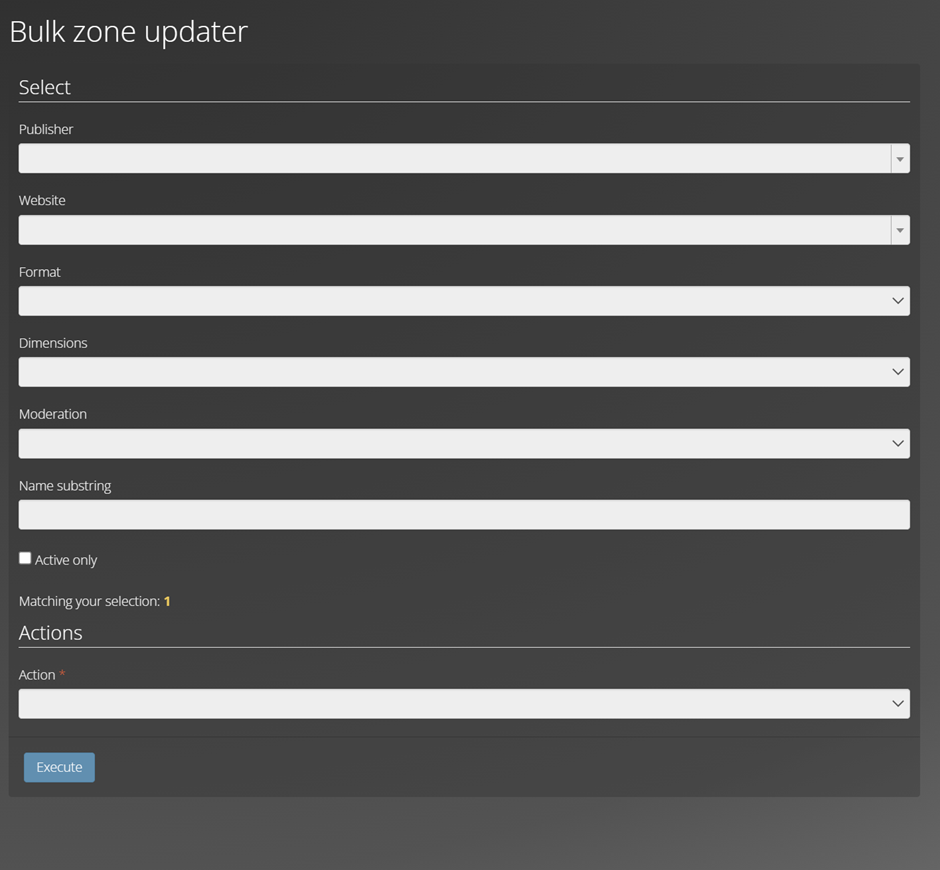Image resolution: width=940 pixels, height=870 pixels.
Task: Open the Moderation select box
Action: (x=464, y=443)
